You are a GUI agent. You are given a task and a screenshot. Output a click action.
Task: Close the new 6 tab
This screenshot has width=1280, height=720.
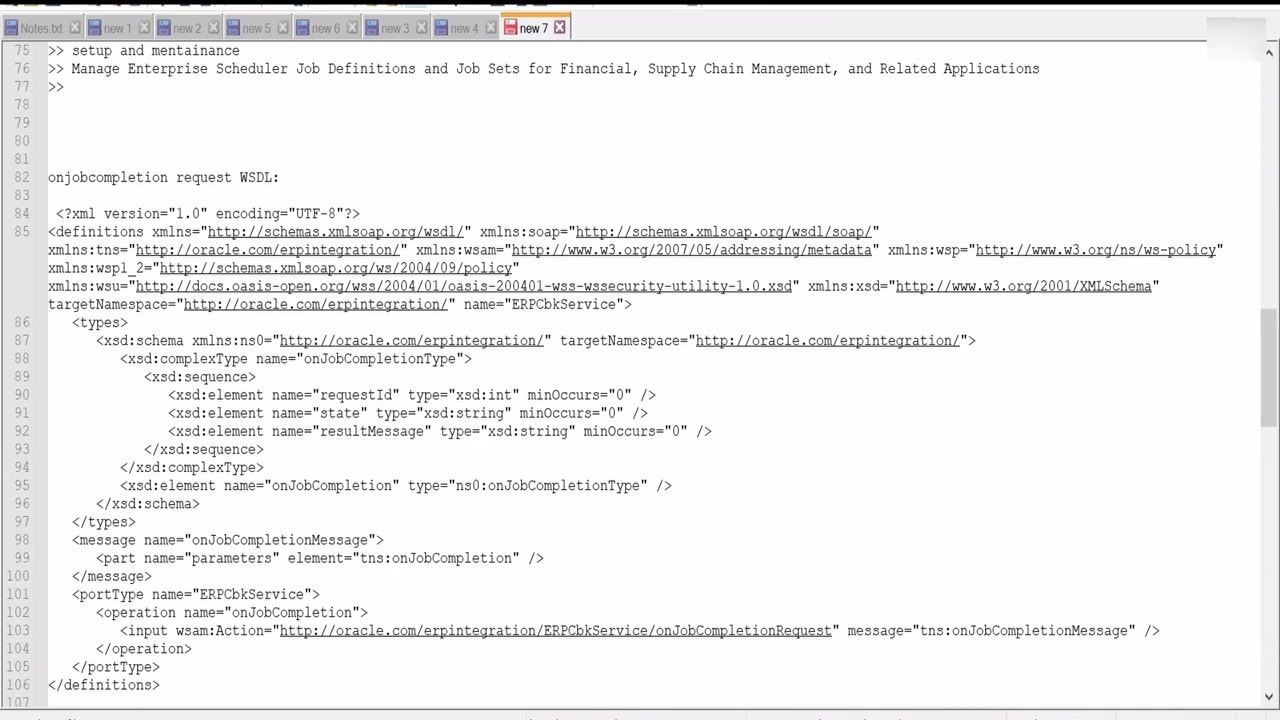(352, 28)
